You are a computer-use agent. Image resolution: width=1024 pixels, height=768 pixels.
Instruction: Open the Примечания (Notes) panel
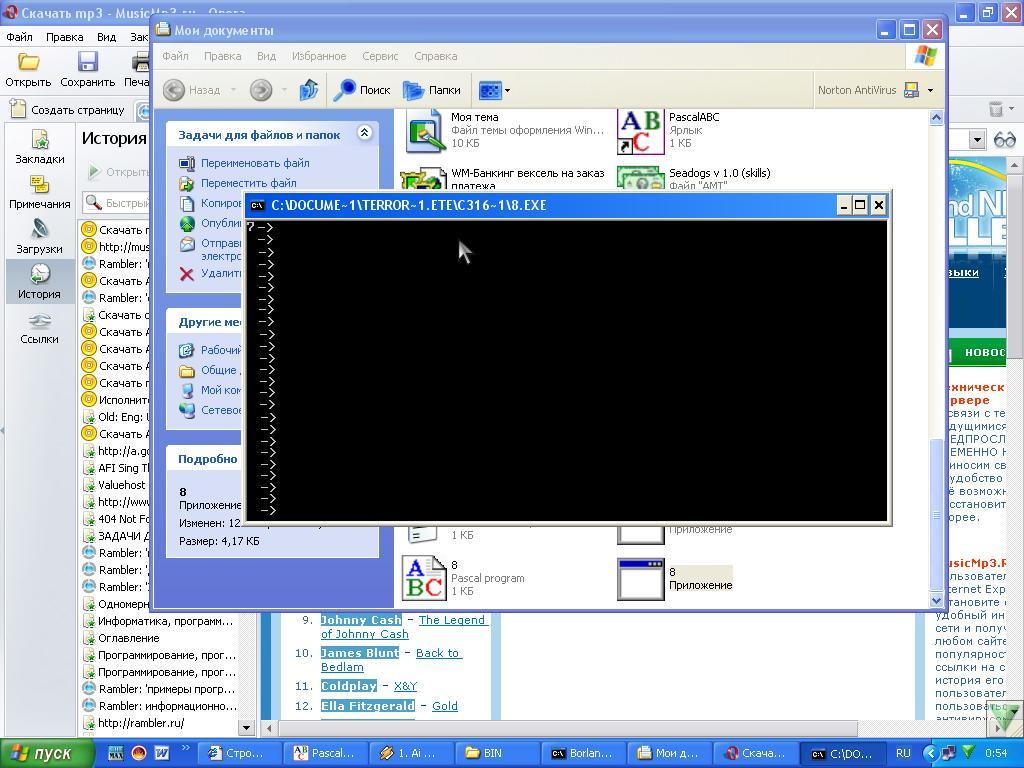[40, 192]
